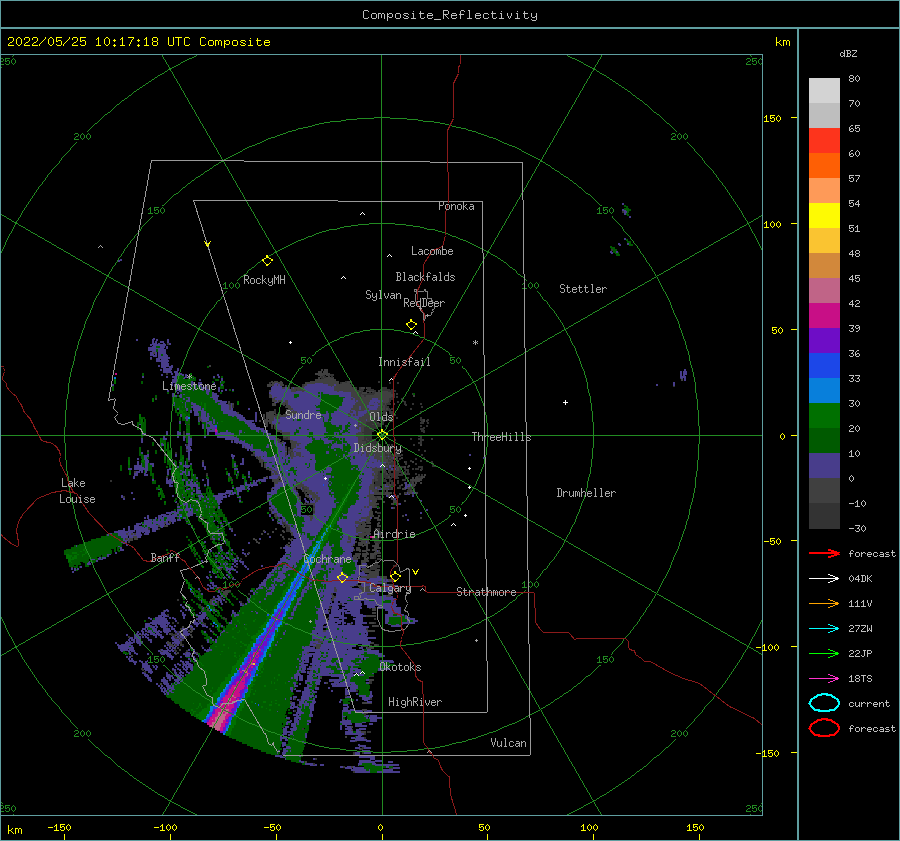The image size is (900, 841).
Task: Select the magenta 42 dBZ color swatch
Action: tap(824, 315)
